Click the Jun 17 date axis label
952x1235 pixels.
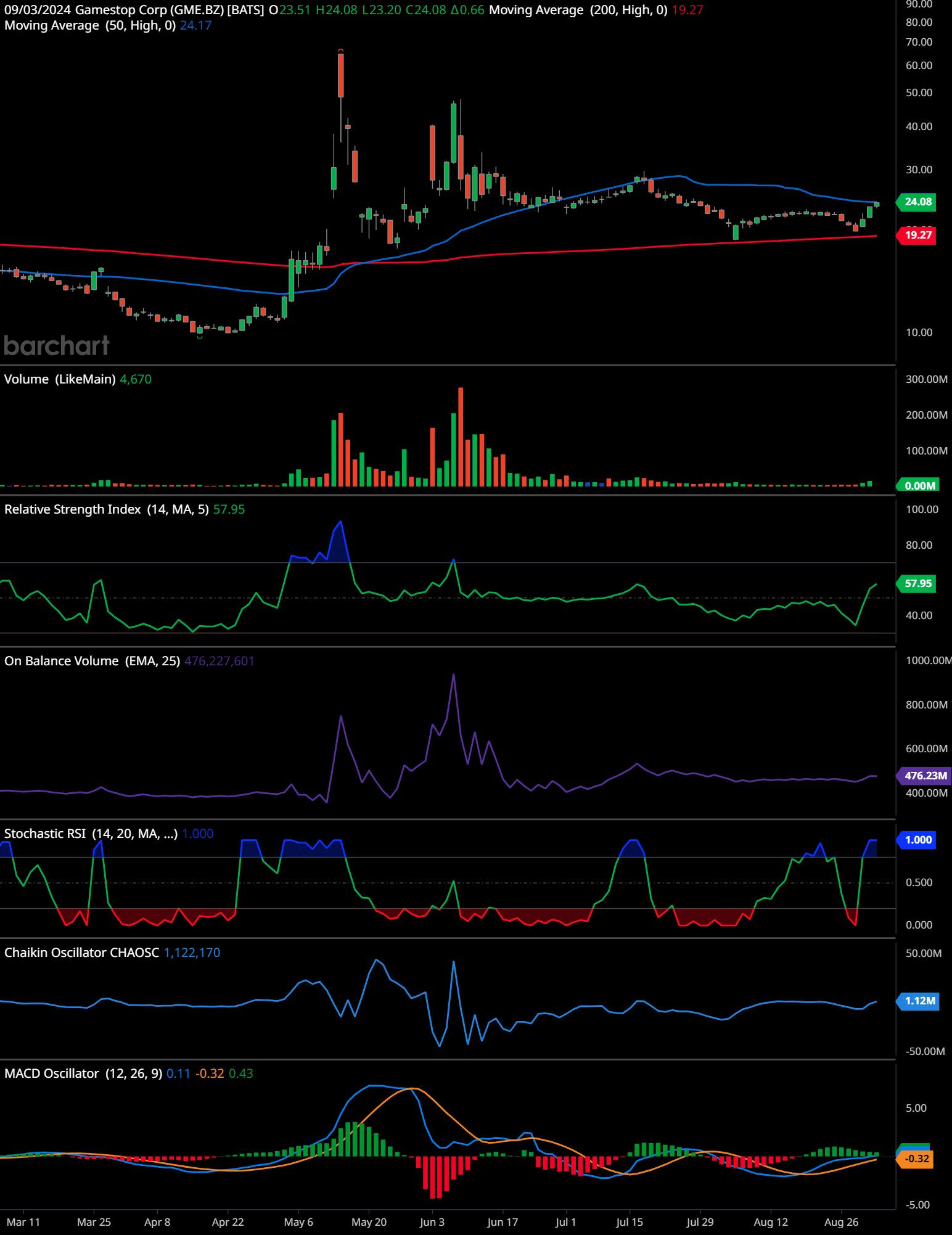503,1222
